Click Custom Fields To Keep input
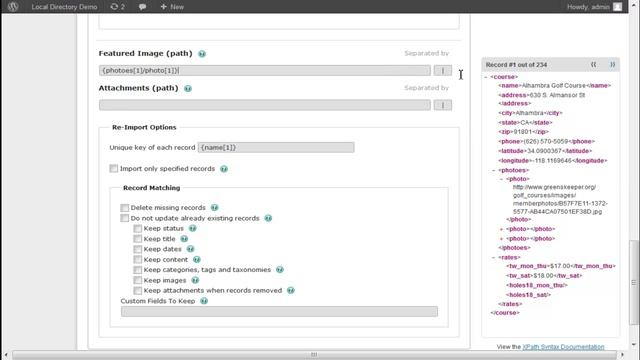 pos(279,312)
